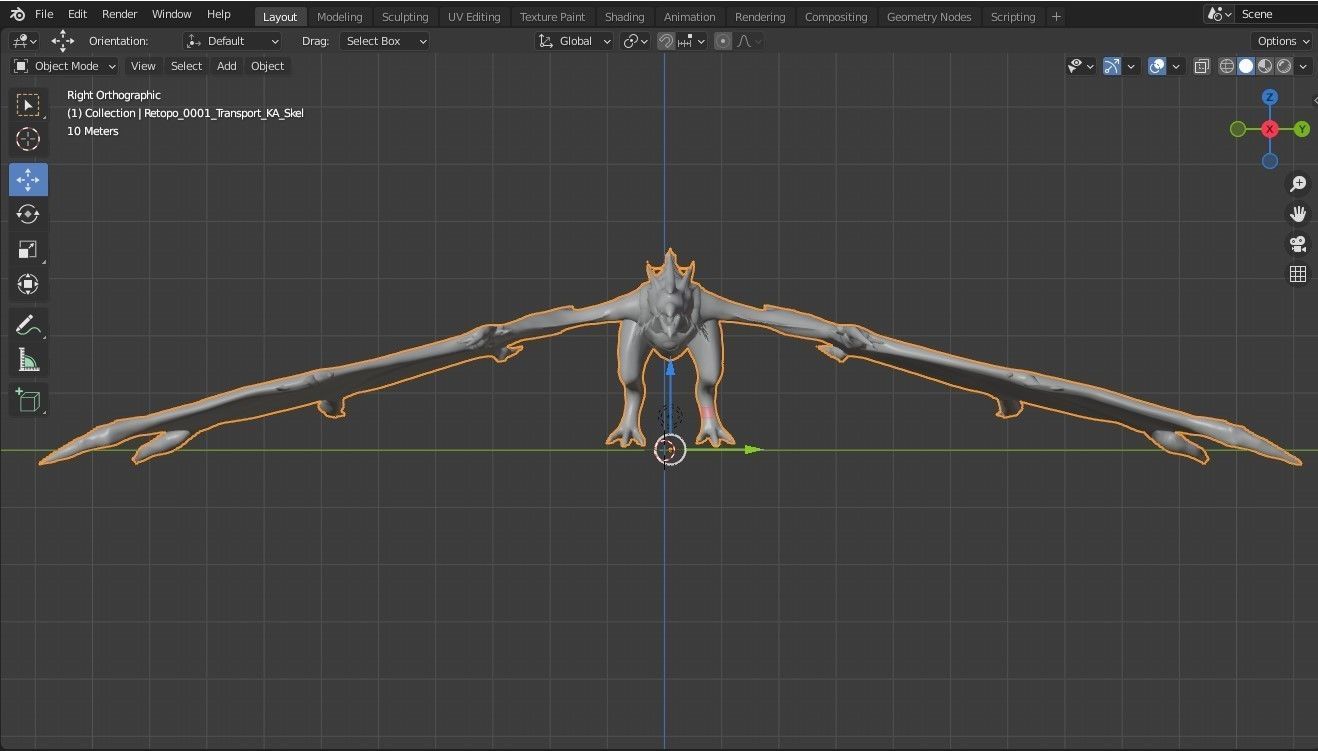Activate the Rotate tool
The width and height of the screenshot is (1318, 751).
coord(28,214)
